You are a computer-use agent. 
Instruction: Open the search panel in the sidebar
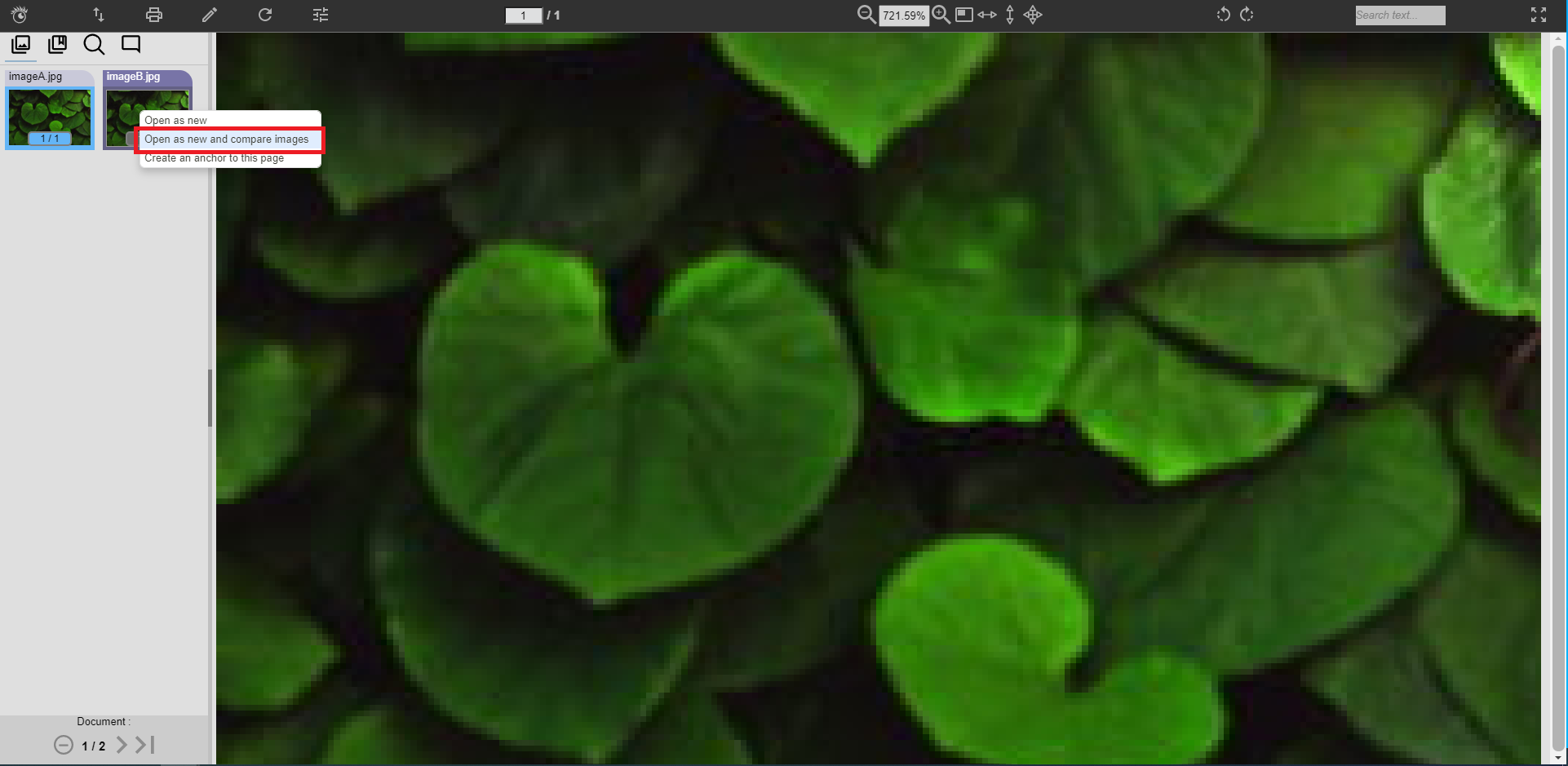click(x=94, y=45)
